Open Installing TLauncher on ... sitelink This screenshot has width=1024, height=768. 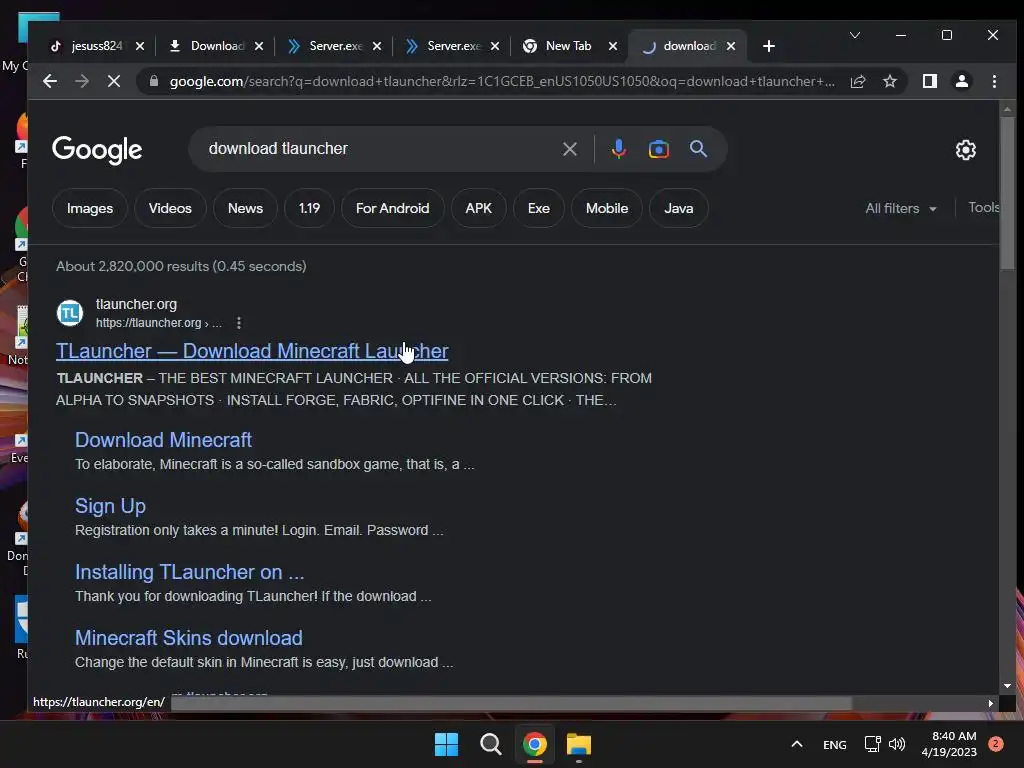click(x=189, y=572)
